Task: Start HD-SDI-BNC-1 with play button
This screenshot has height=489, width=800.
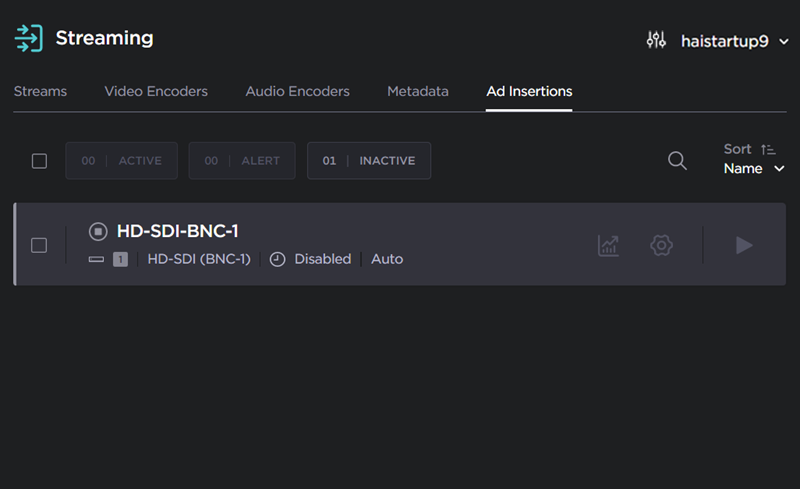Action: pyautogui.click(x=744, y=245)
